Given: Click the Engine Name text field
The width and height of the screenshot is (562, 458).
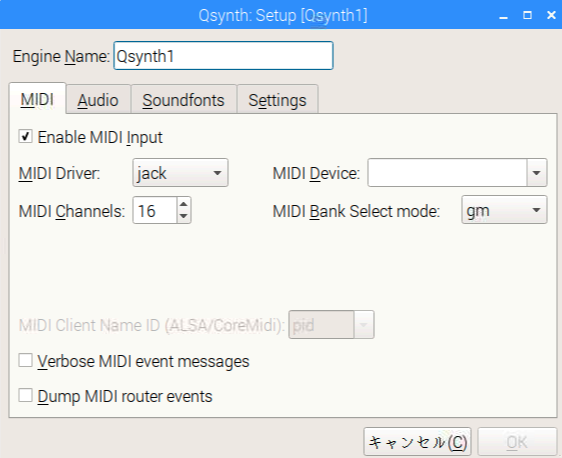Looking at the screenshot, I should 224,56.
